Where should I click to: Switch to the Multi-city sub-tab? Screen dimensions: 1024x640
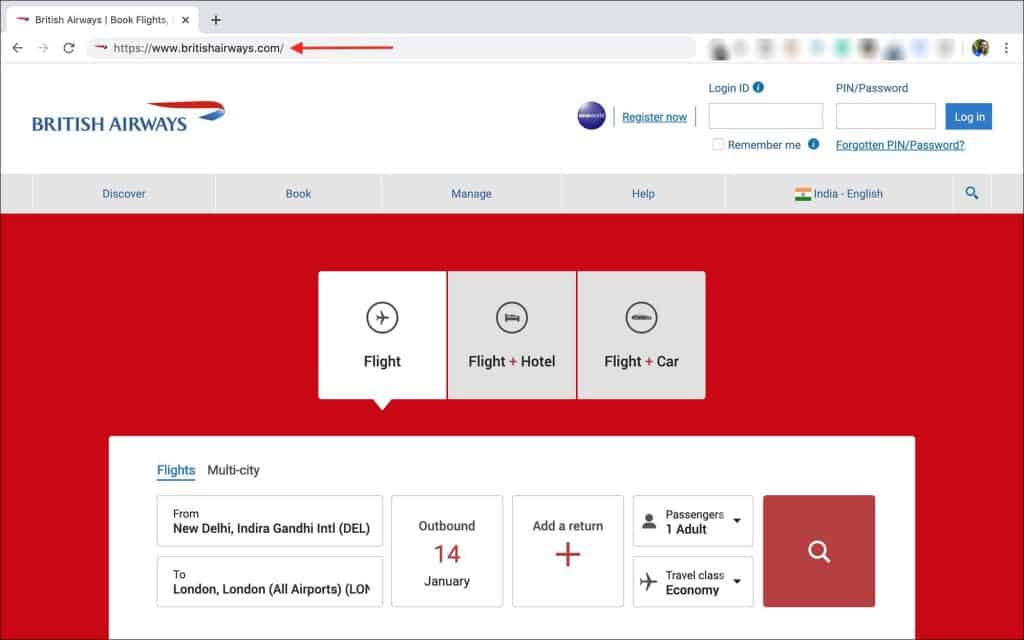coord(233,470)
